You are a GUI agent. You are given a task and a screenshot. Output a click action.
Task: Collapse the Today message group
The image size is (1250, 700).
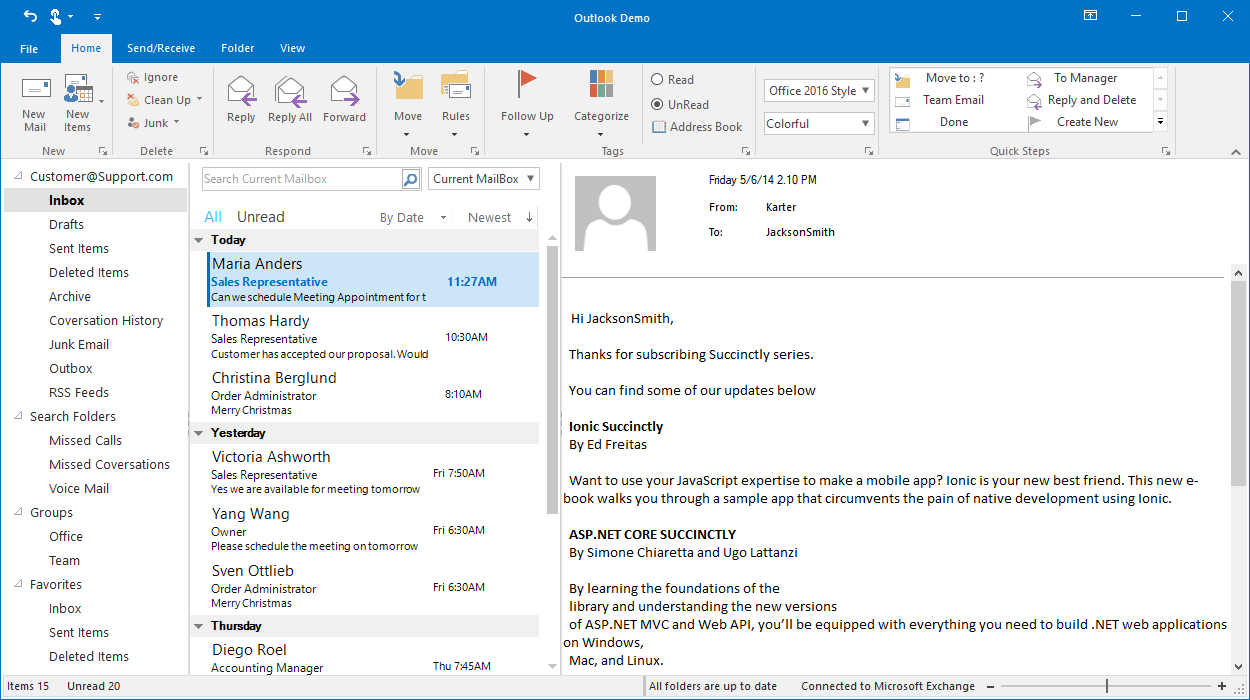click(198, 240)
